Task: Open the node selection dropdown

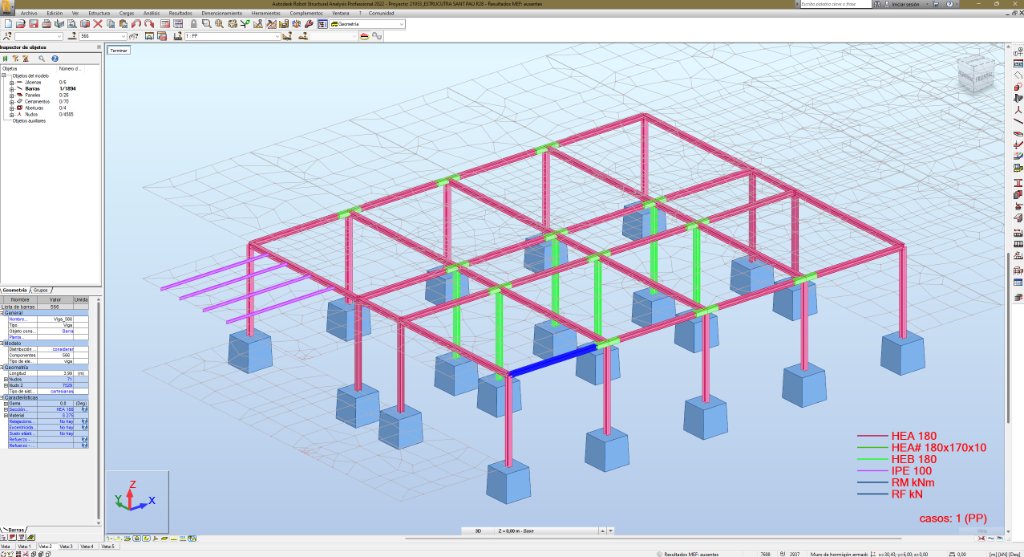Action: point(59,37)
